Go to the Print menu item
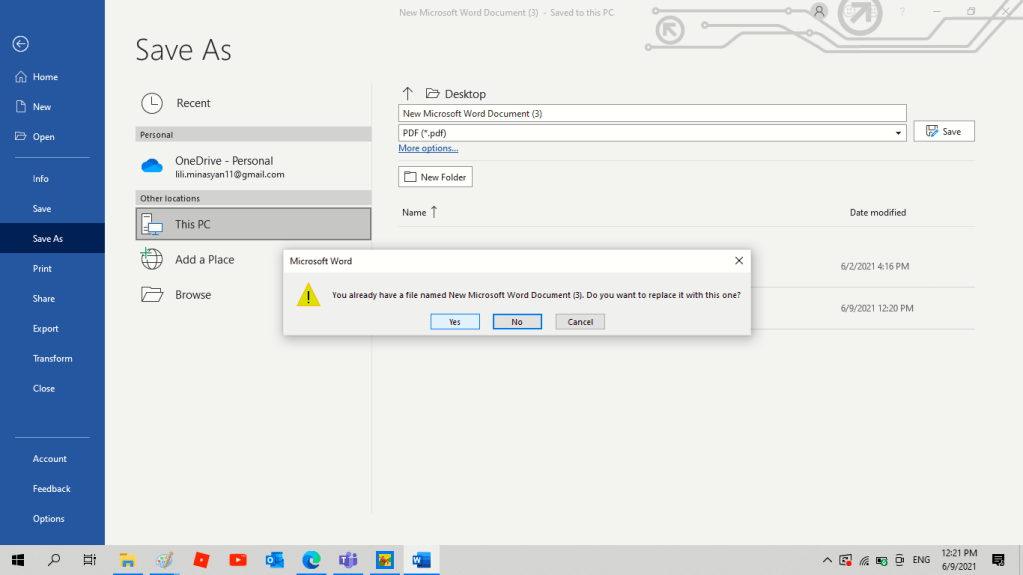 tap(42, 269)
